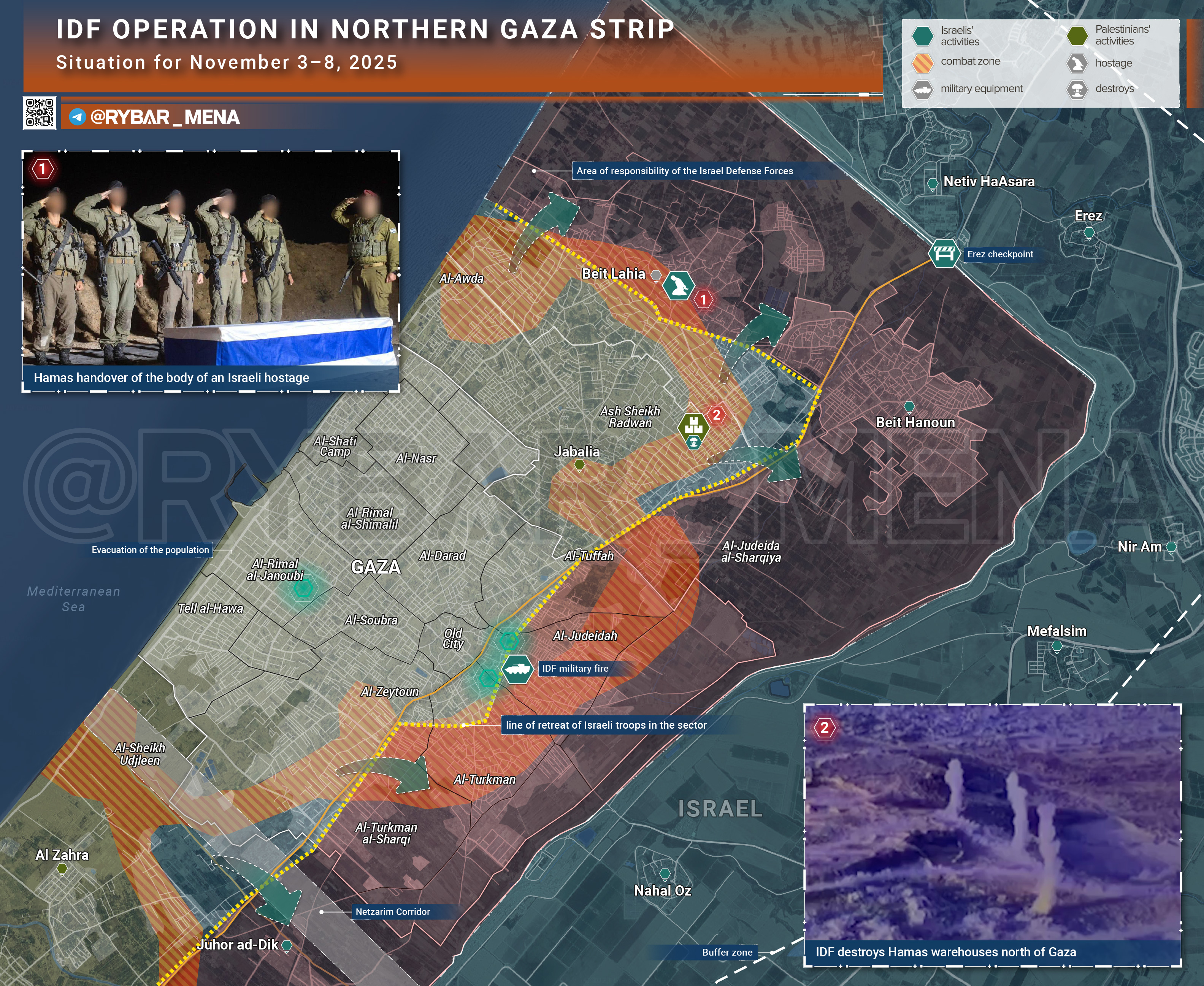The width and height of the screenshot is (1204, 986).
Task: Click the Hamas warehouse icon near Jabalia
Action: (x=693, y=425)
